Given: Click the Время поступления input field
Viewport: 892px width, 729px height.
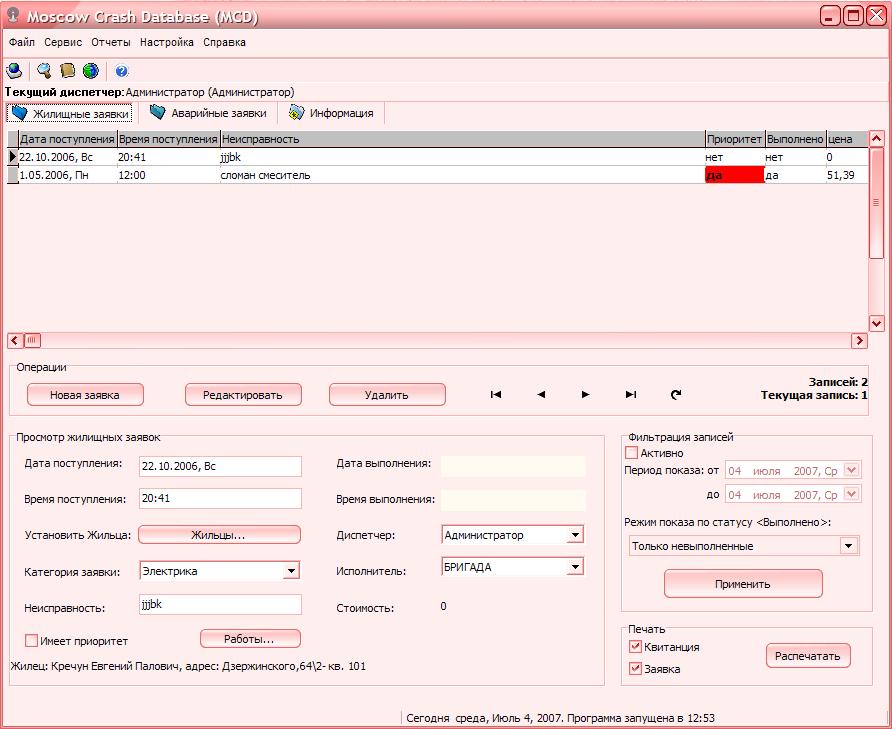Looking at the screenshot, I should [x=220, y=499].
